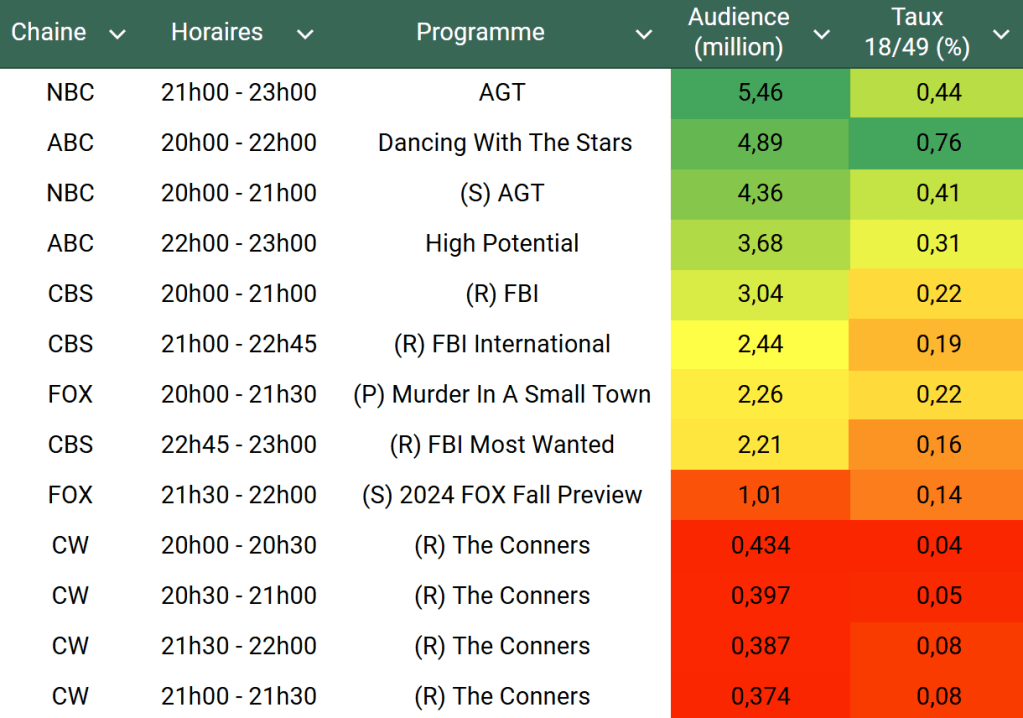Viewport: 1023px width, 718px height.
Task: Select the red 0,434 audience cell
Action: click(x=759, y=545)
